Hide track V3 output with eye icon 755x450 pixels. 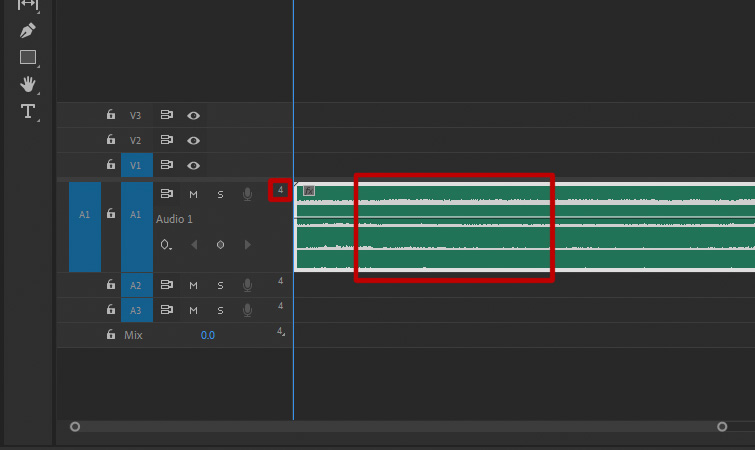[x=193, y=116]
